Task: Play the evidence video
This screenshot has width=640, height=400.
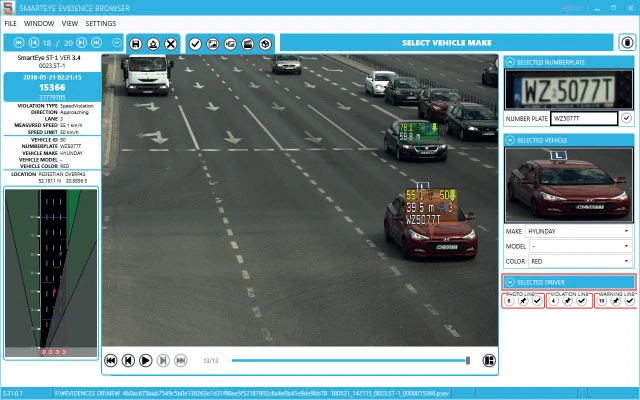Action: (146, 360)
